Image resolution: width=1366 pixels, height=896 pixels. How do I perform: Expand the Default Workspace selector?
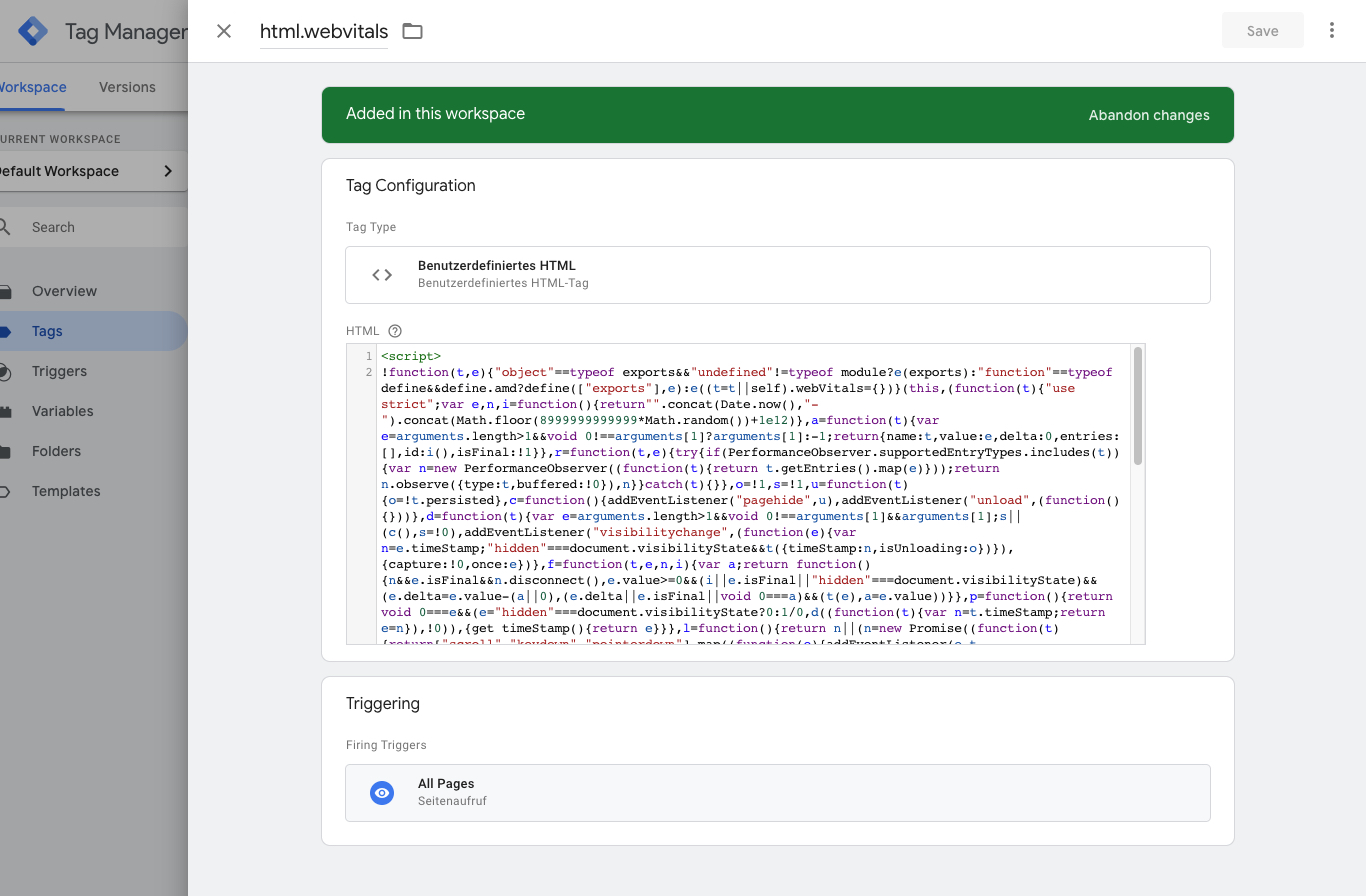90,171
